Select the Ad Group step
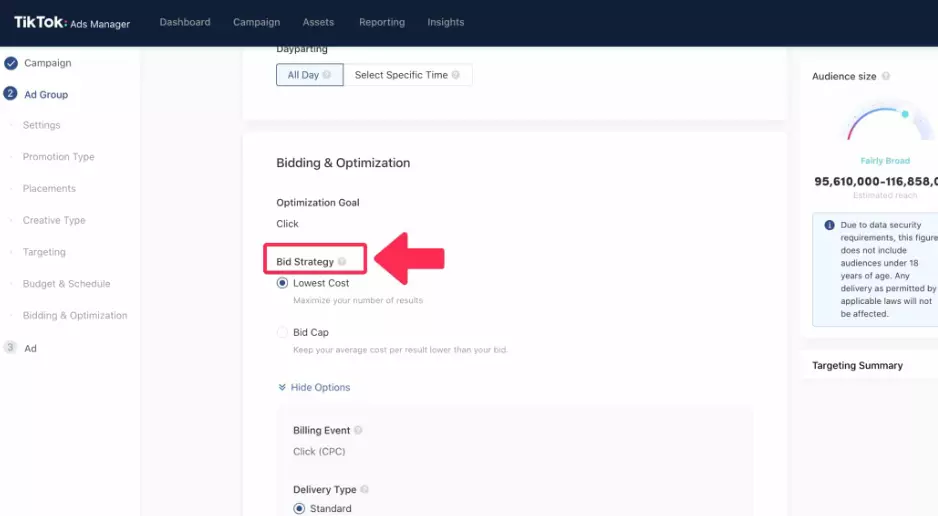This screenshot has width=938, height=516. [46, 94]
